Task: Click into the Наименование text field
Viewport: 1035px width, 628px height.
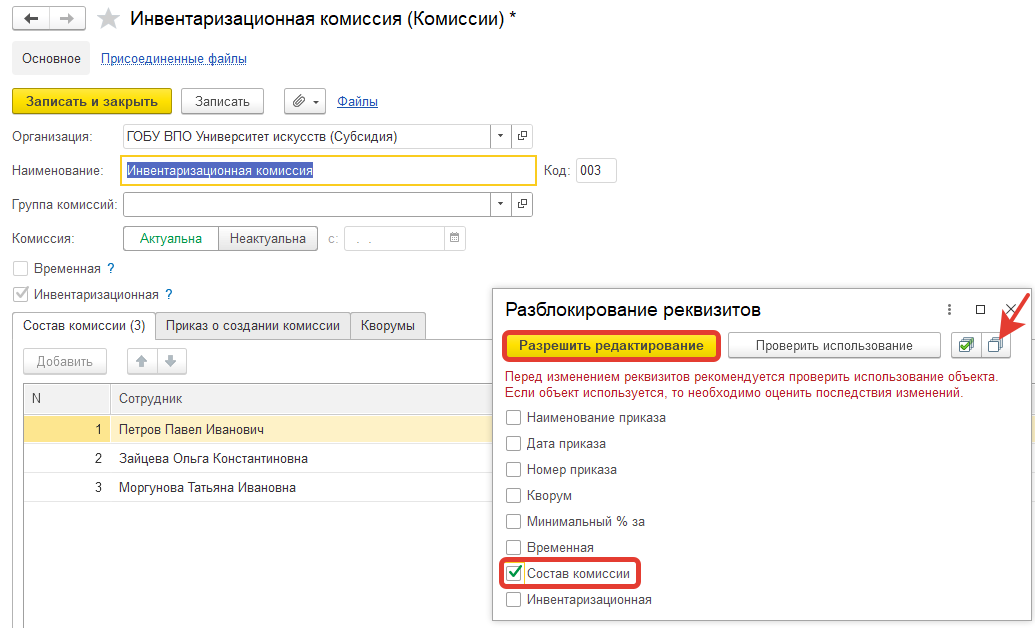Action: click(x=328, y=171)
